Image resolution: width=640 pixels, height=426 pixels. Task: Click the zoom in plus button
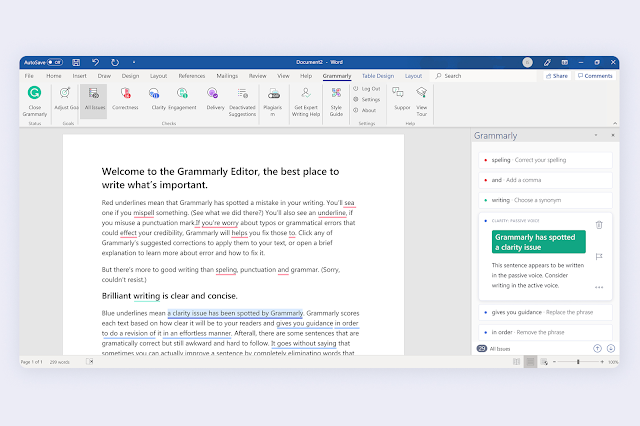602,362
